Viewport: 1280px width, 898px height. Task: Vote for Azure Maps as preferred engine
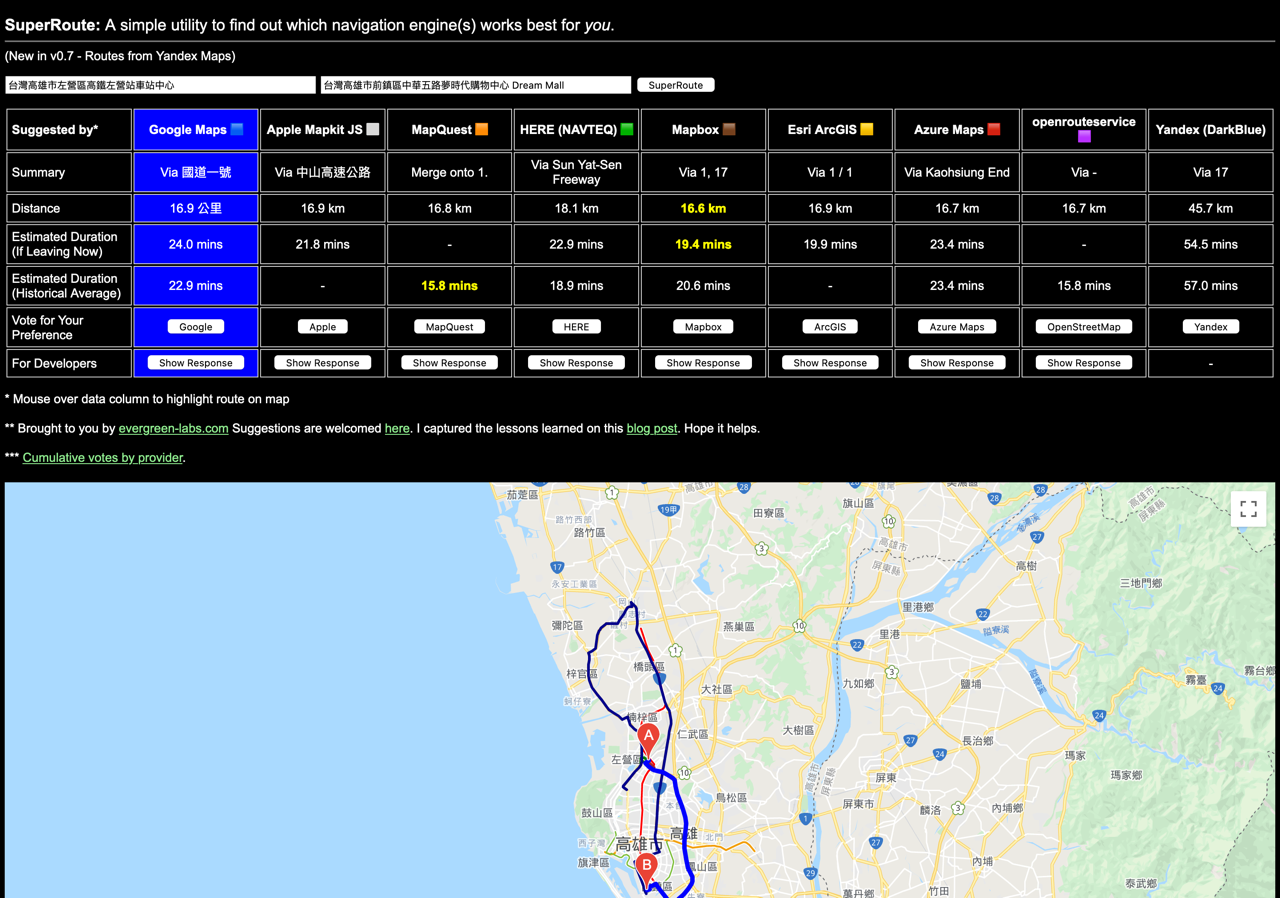pyautogui.click(x=957, y=327)
